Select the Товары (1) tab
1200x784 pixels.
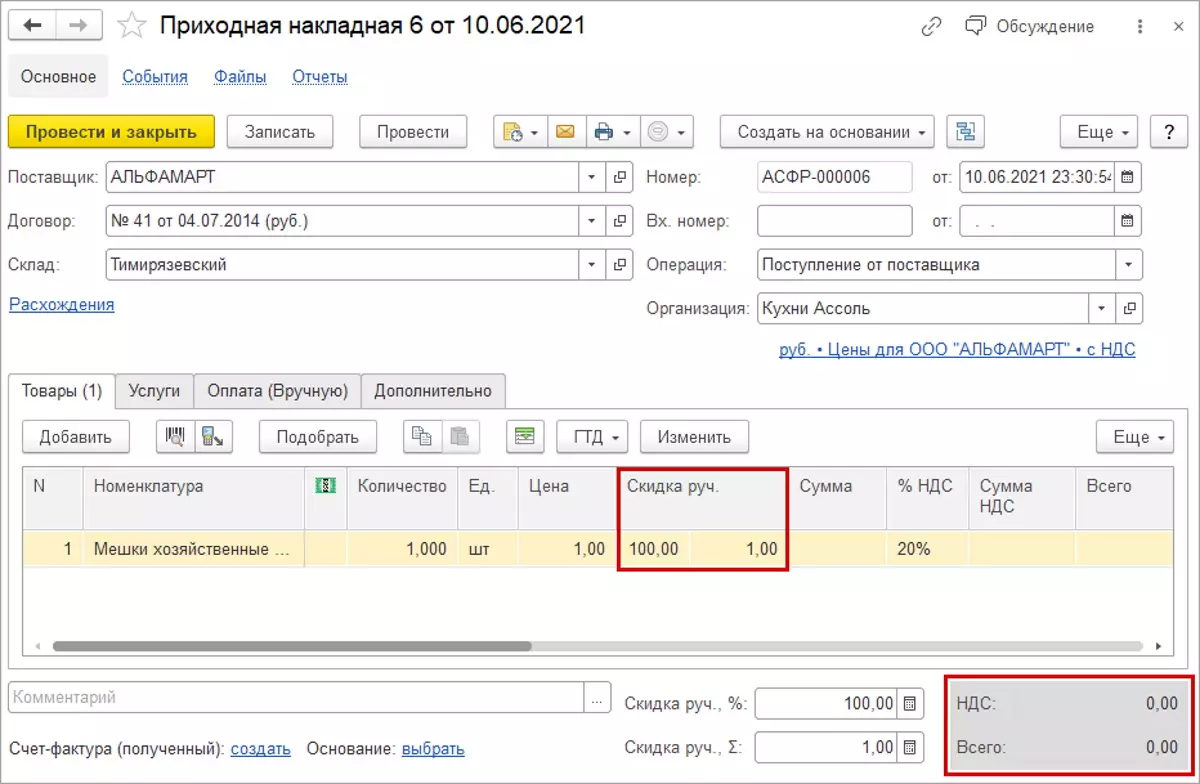[x=62, y=391]
